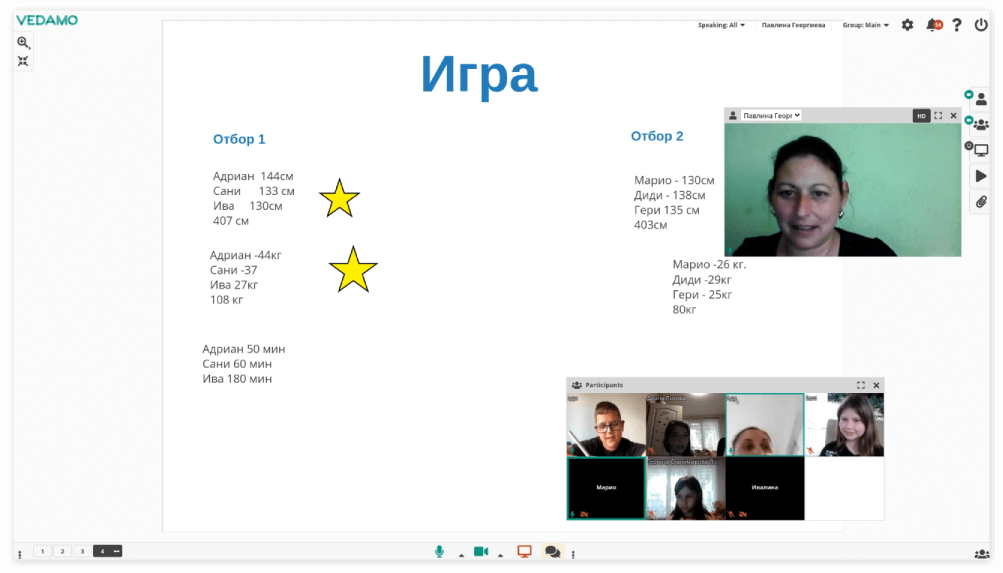1003x573 pixels.
Task: Open notifications bell with red badge
Action: [934, 25]
